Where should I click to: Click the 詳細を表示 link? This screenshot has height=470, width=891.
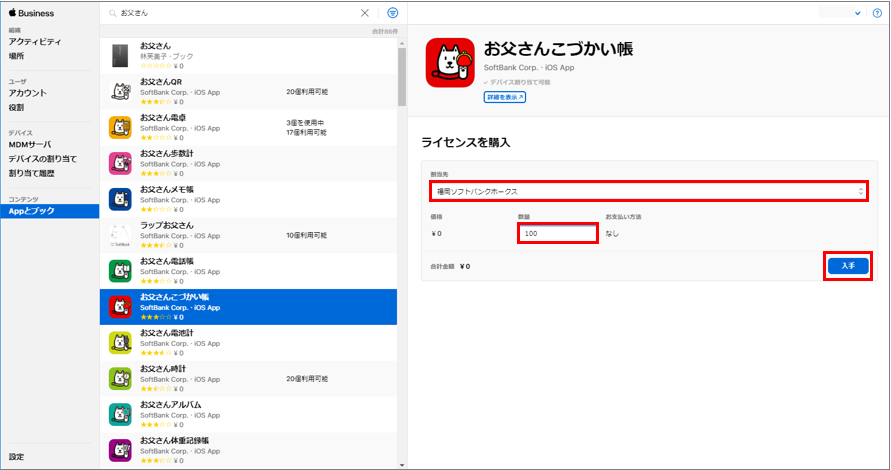click(x=505, y=97)
